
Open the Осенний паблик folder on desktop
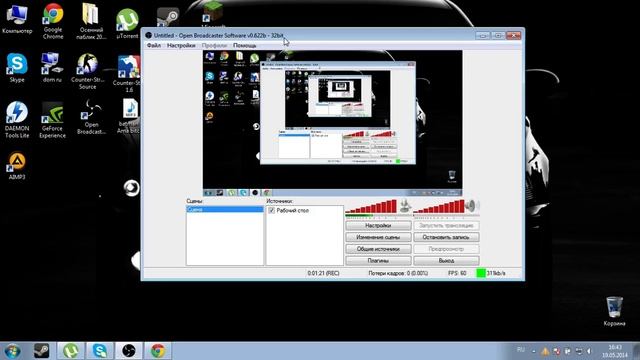point(91,20)
